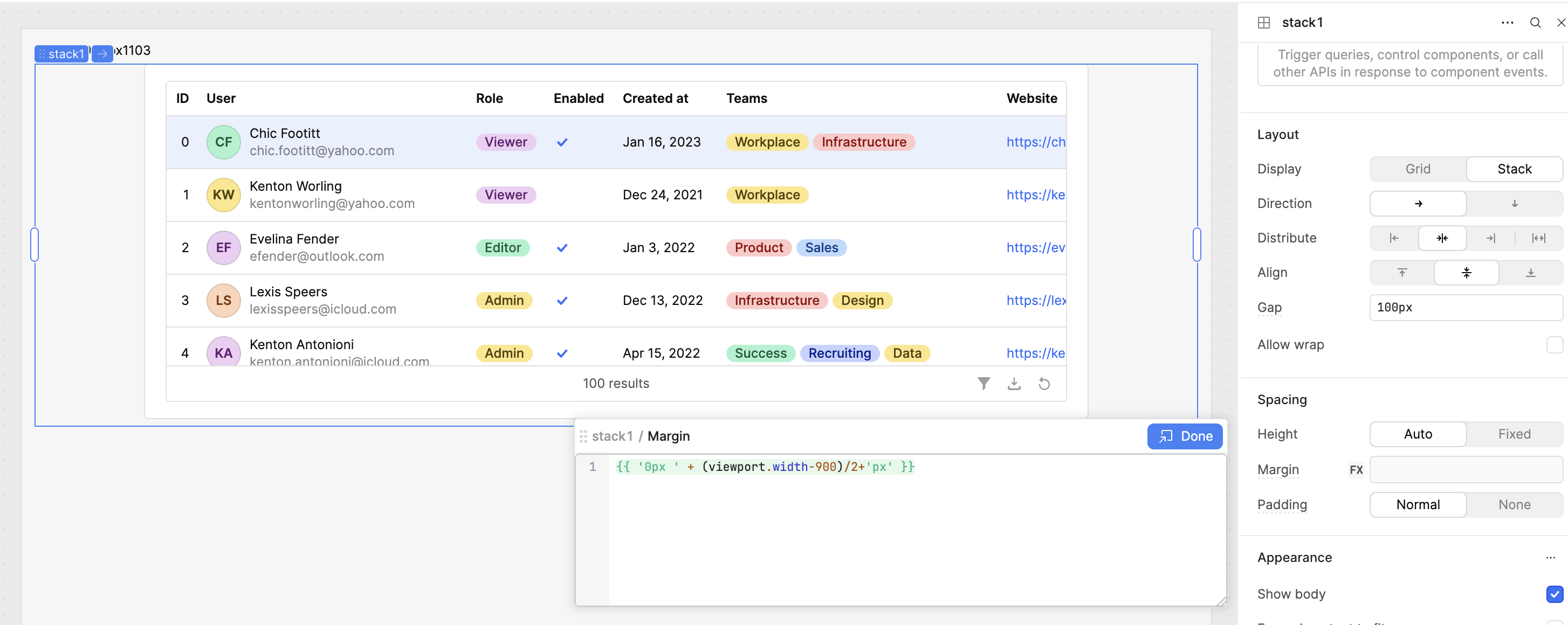Click the Done button in Margin editor
Image resolution: width=1568 pixels, height=625 pixels.
[x=1185, y=436]
